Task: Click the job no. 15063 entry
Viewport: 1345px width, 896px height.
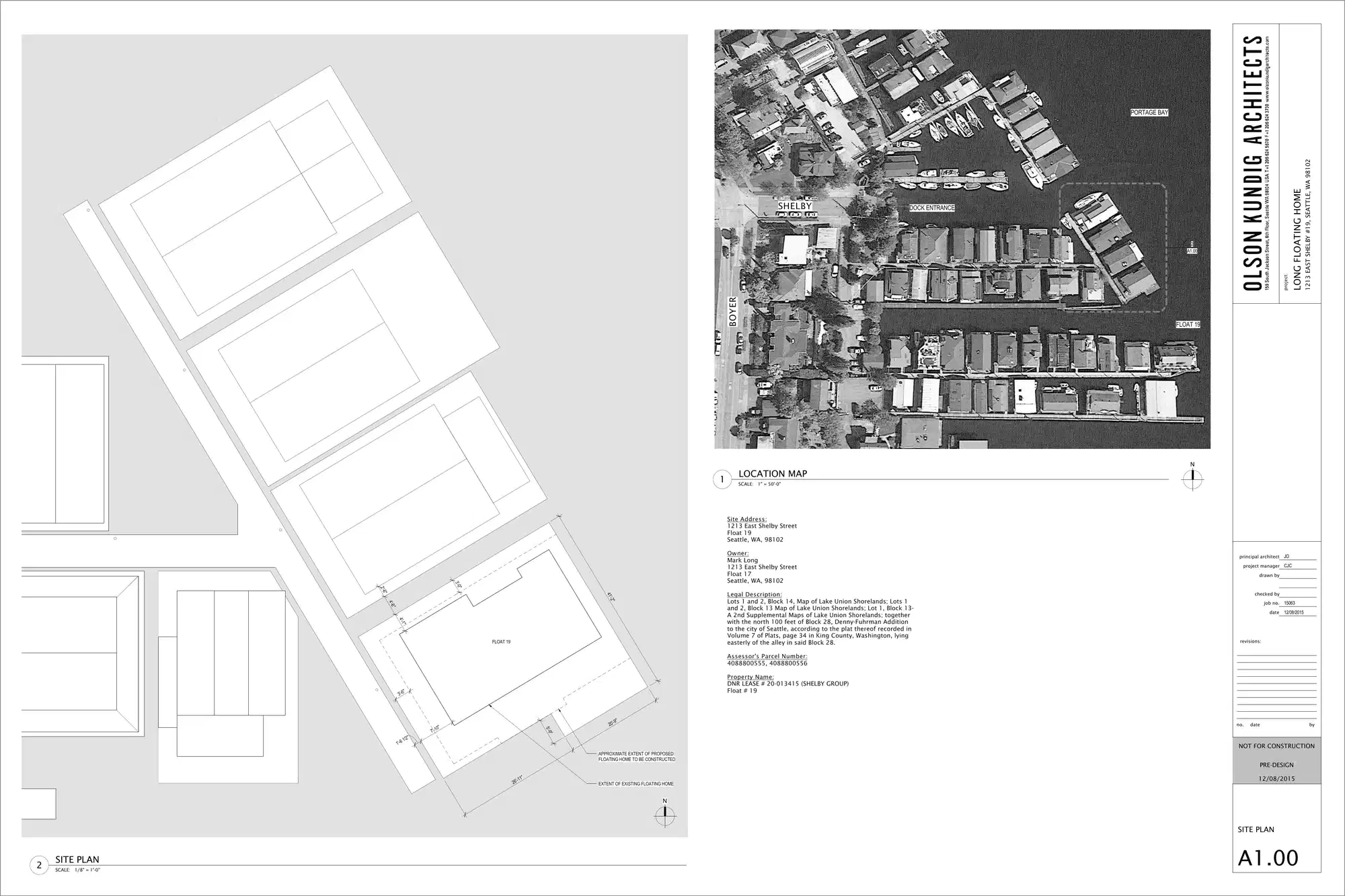Action: point(1290,603)
